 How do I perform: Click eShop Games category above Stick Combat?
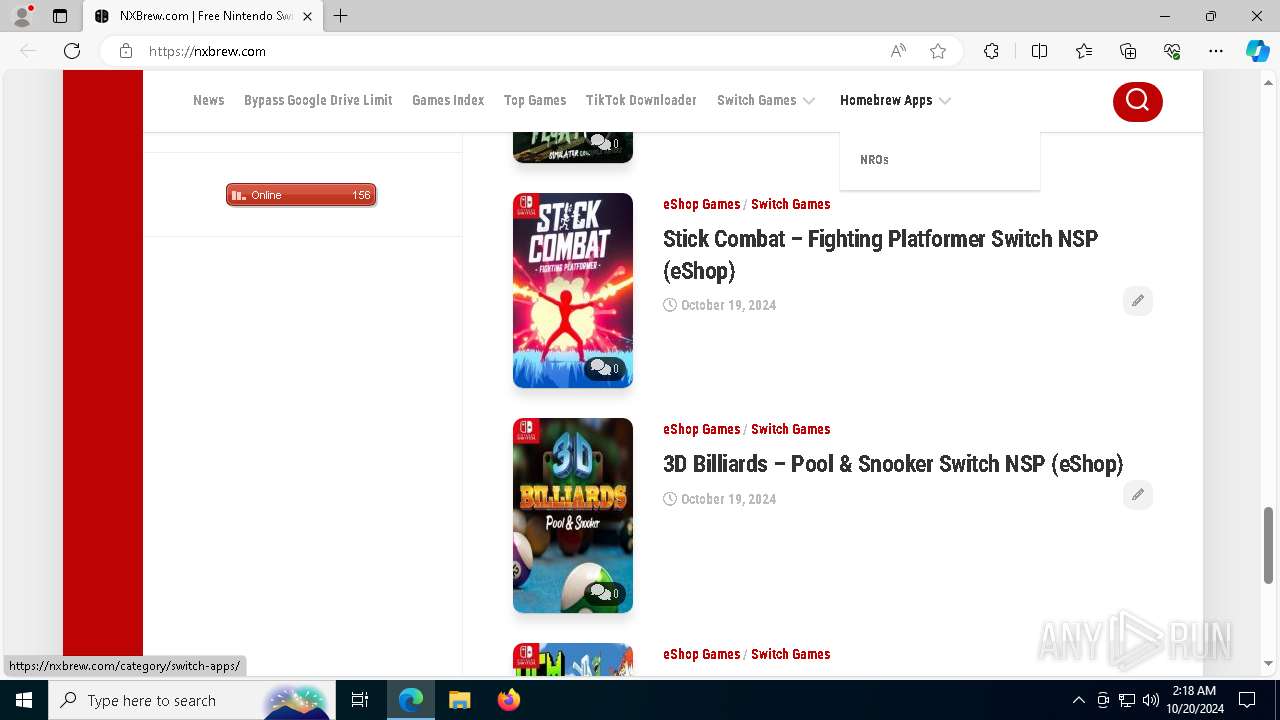pyautogui.click(x=701, y=204)
